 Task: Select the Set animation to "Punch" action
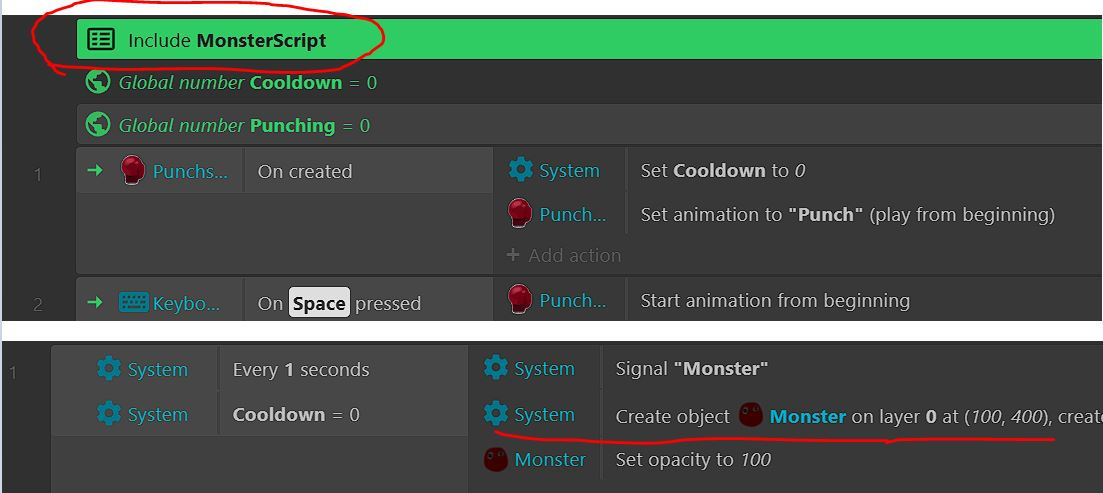coord(848,215)
